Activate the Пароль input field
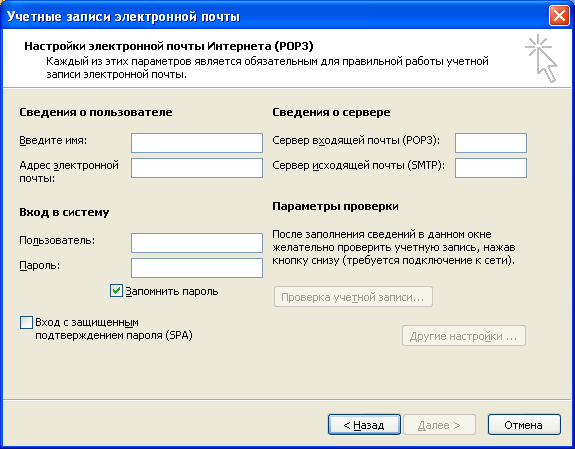Screen dimensions: 575x449 [x=197, y=268]
